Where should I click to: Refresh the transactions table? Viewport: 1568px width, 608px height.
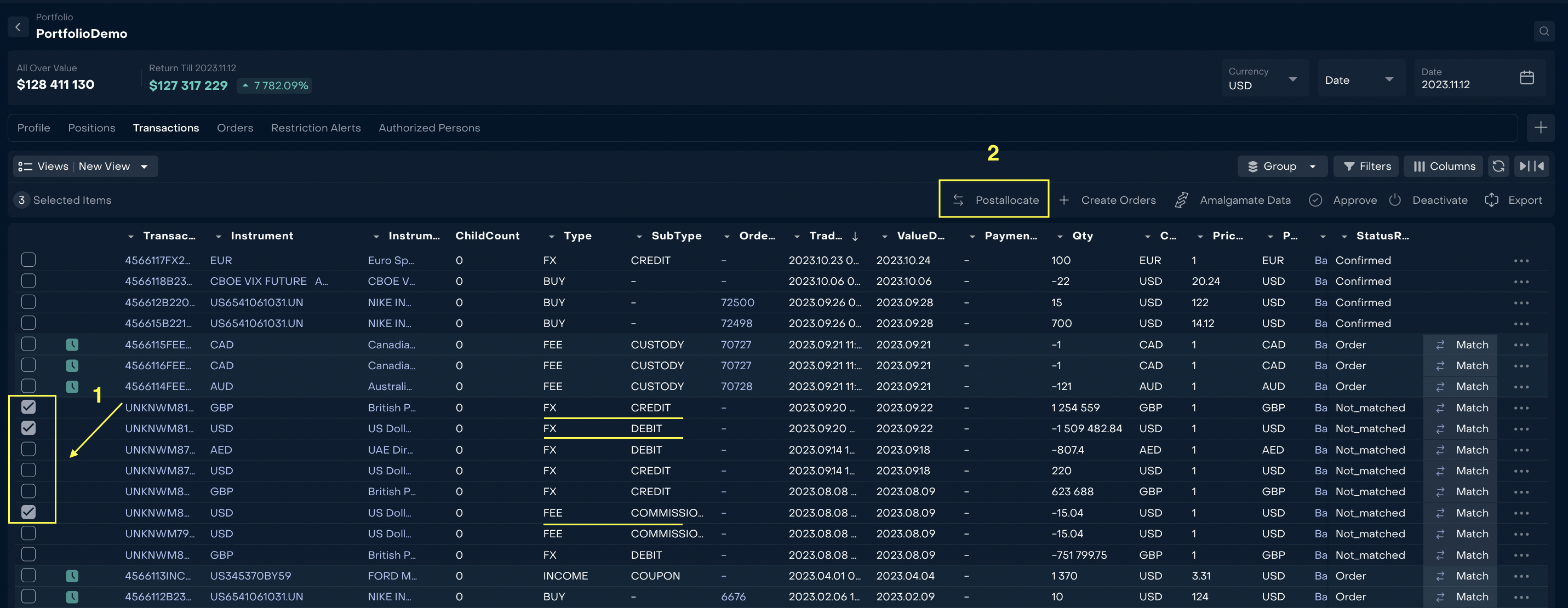1498,166
